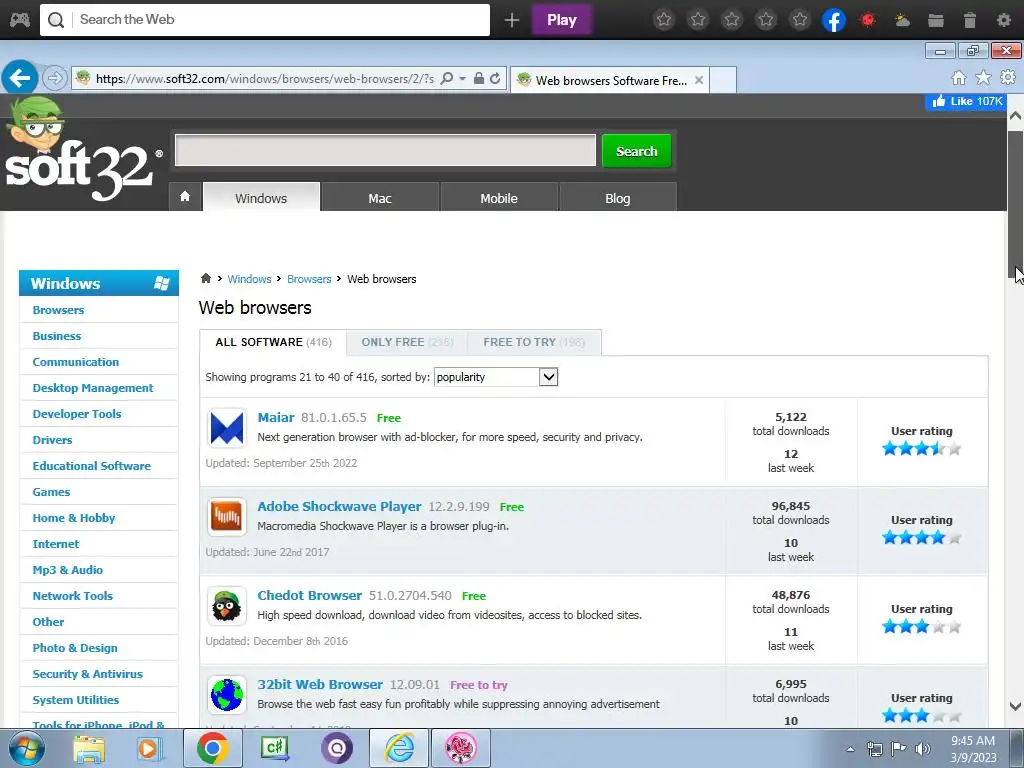Open the Developer Tools category

[77, 413]
